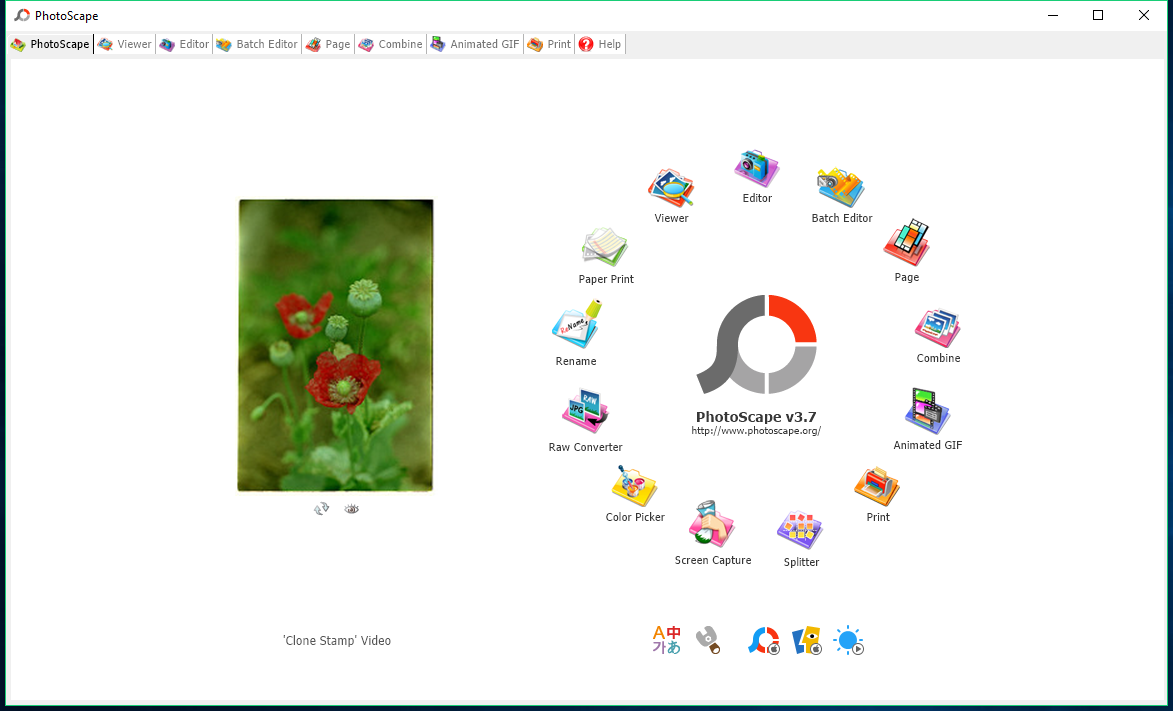Open the 'Clone Stamp' Video link
1173x711 pixels.
click(x=337, y=641)
